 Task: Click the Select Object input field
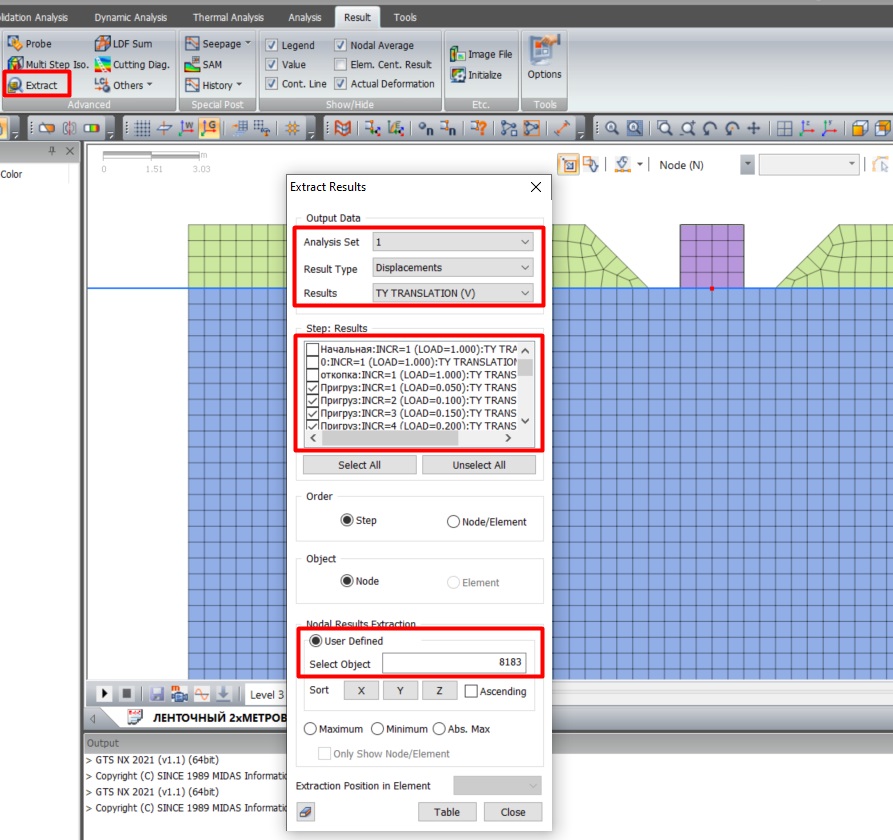click(455, 663)
